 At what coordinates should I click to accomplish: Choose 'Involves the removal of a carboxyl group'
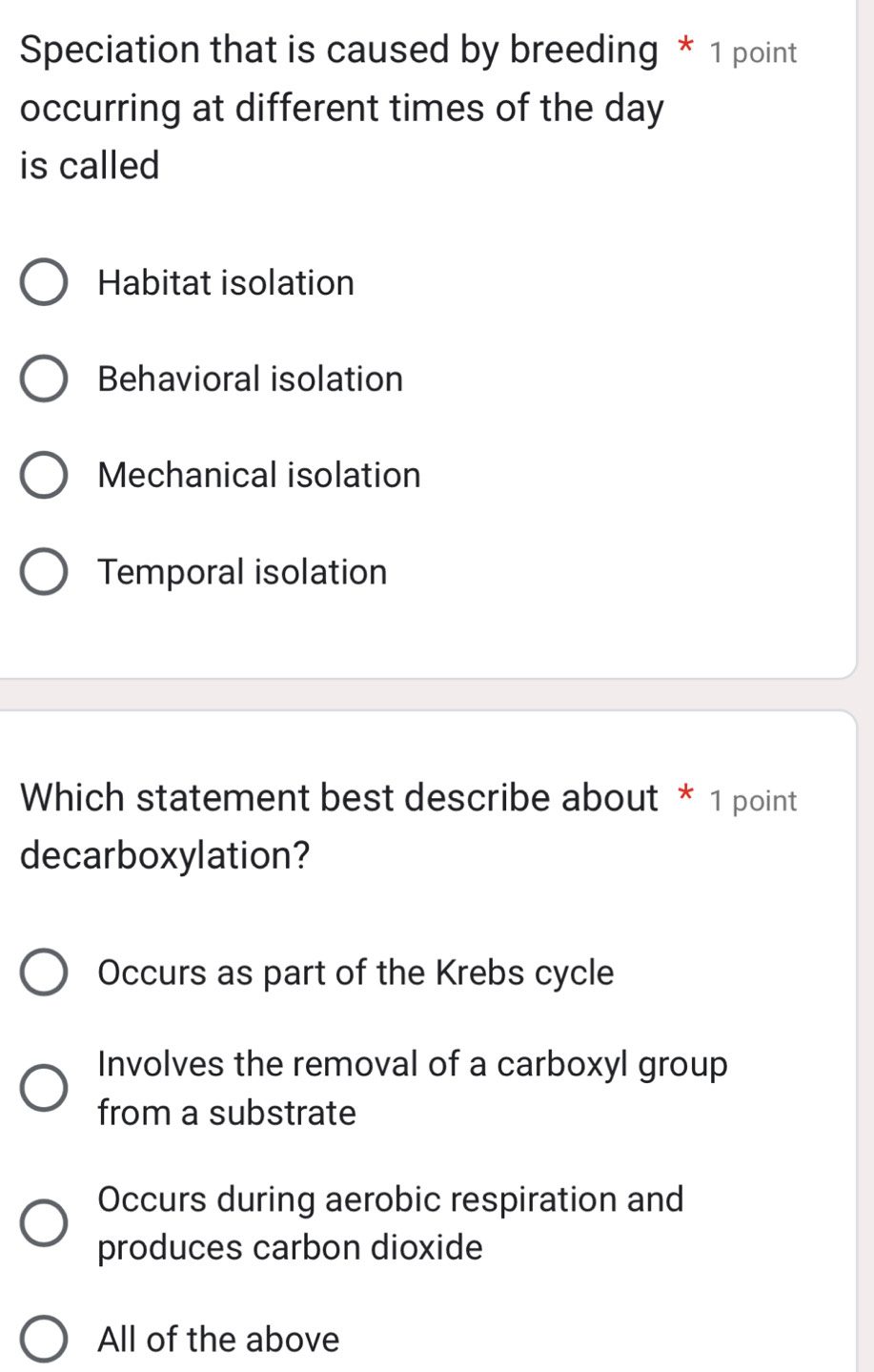coord(43,1087)
